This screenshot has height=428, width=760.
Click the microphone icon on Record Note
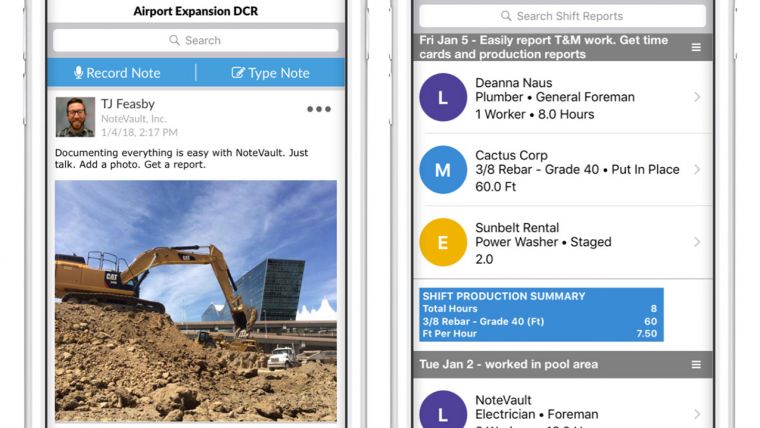click(79, 73)
